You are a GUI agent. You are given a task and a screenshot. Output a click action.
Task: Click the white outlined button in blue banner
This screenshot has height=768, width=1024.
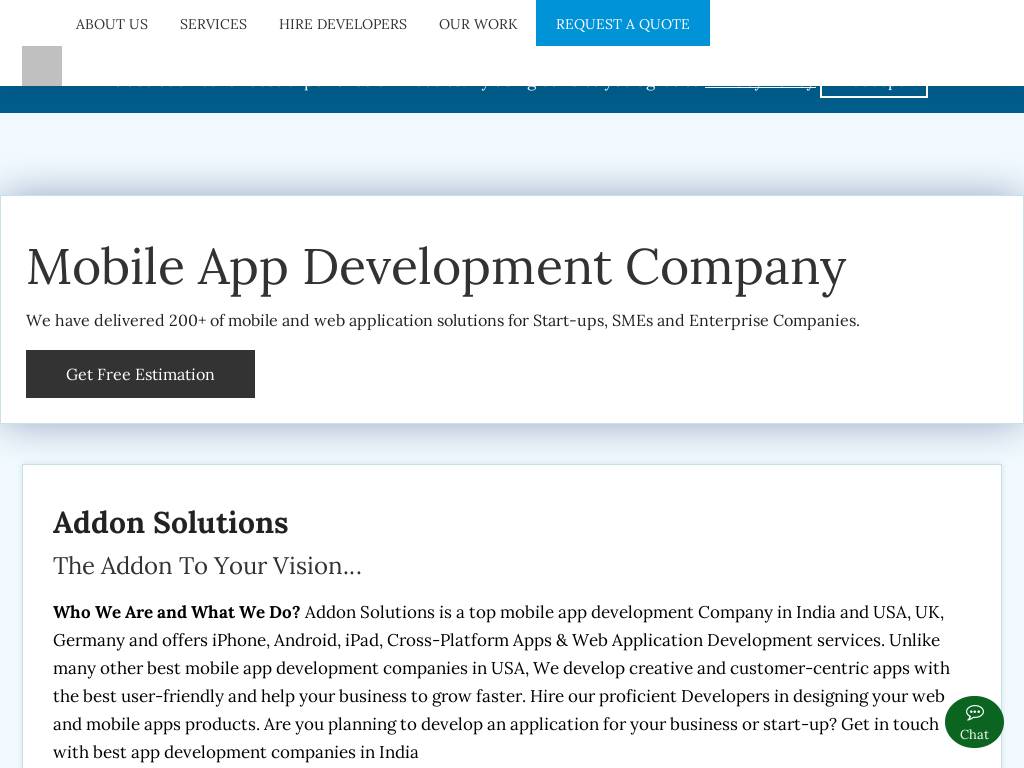pyautogui.click(x=873, y=91)
